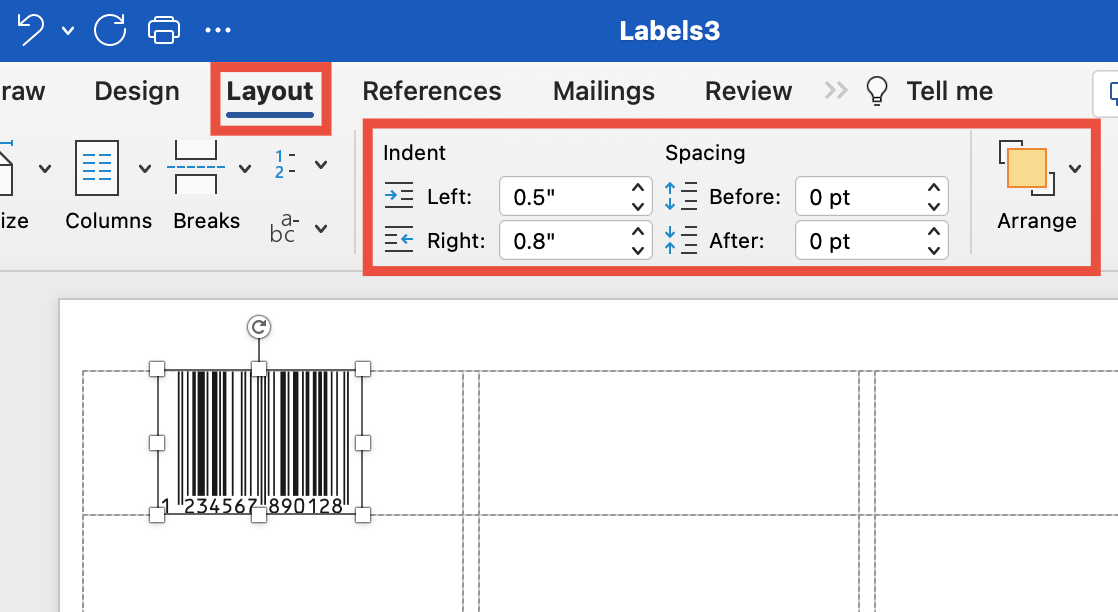This screenshot has width=1118, height=612.
Task: Decrease Spacing After with down arrow
Action: [933, 250]
